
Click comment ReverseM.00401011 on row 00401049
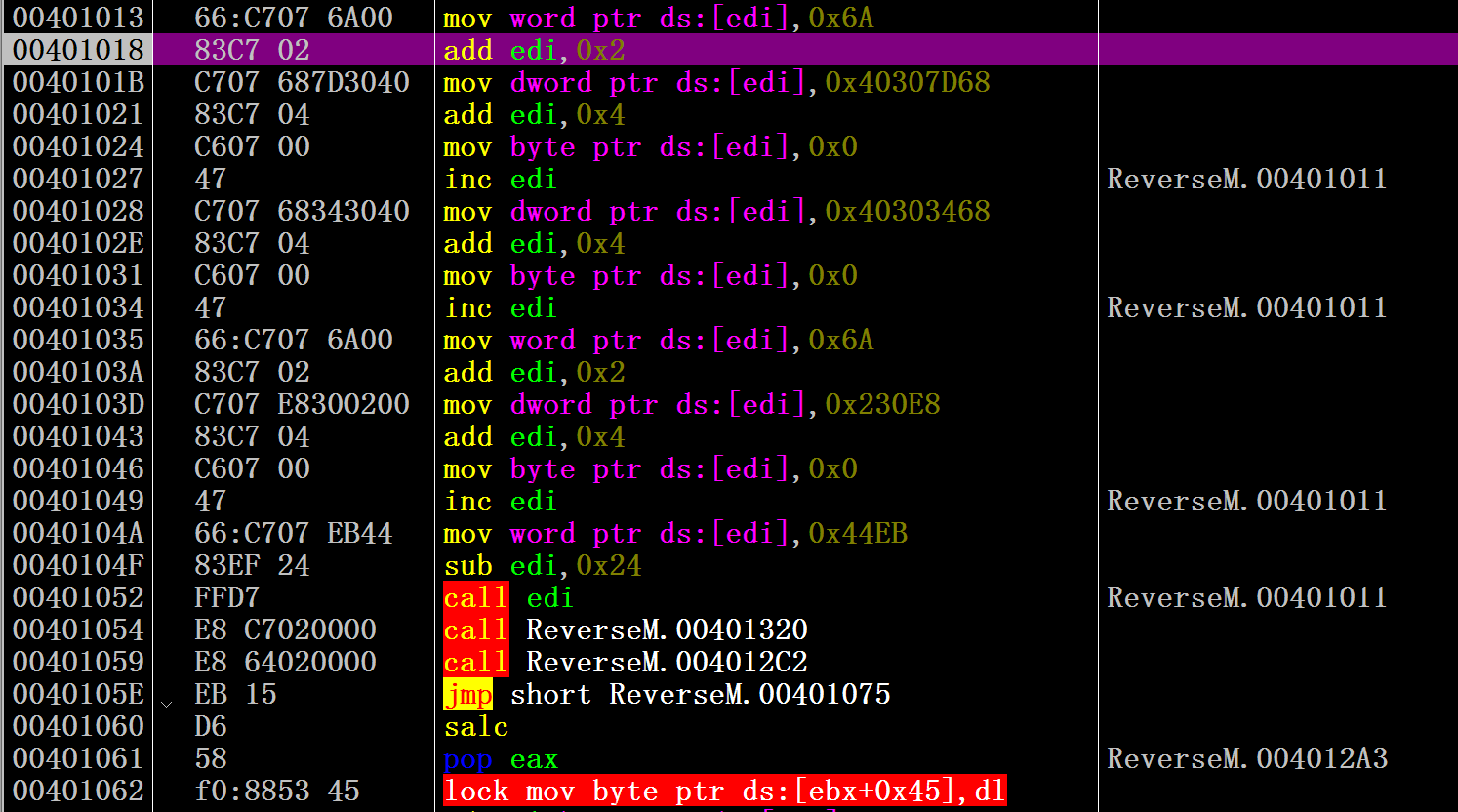coord(1247,501)
